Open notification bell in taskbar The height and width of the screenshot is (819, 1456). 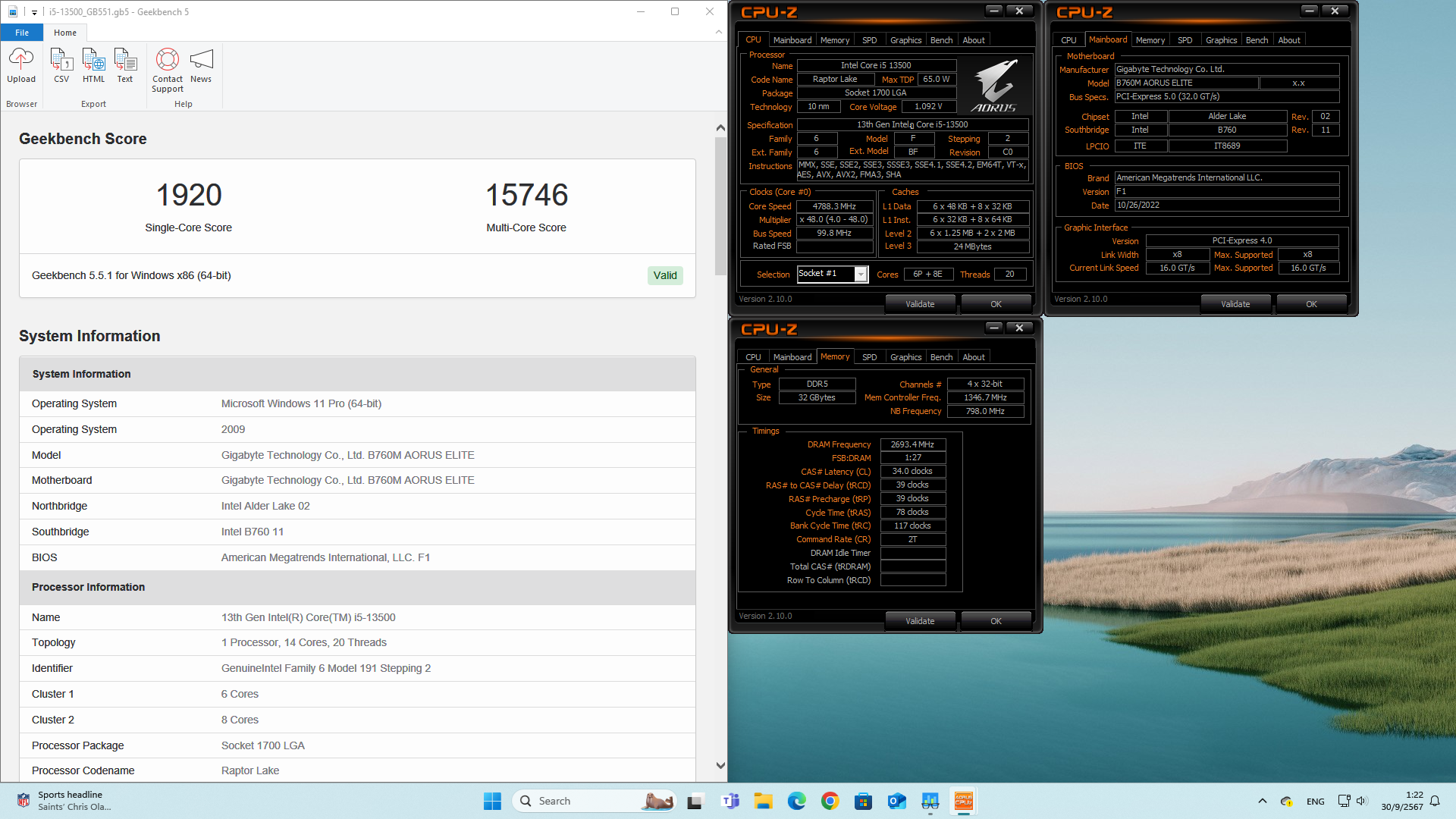click(1435, 801)
